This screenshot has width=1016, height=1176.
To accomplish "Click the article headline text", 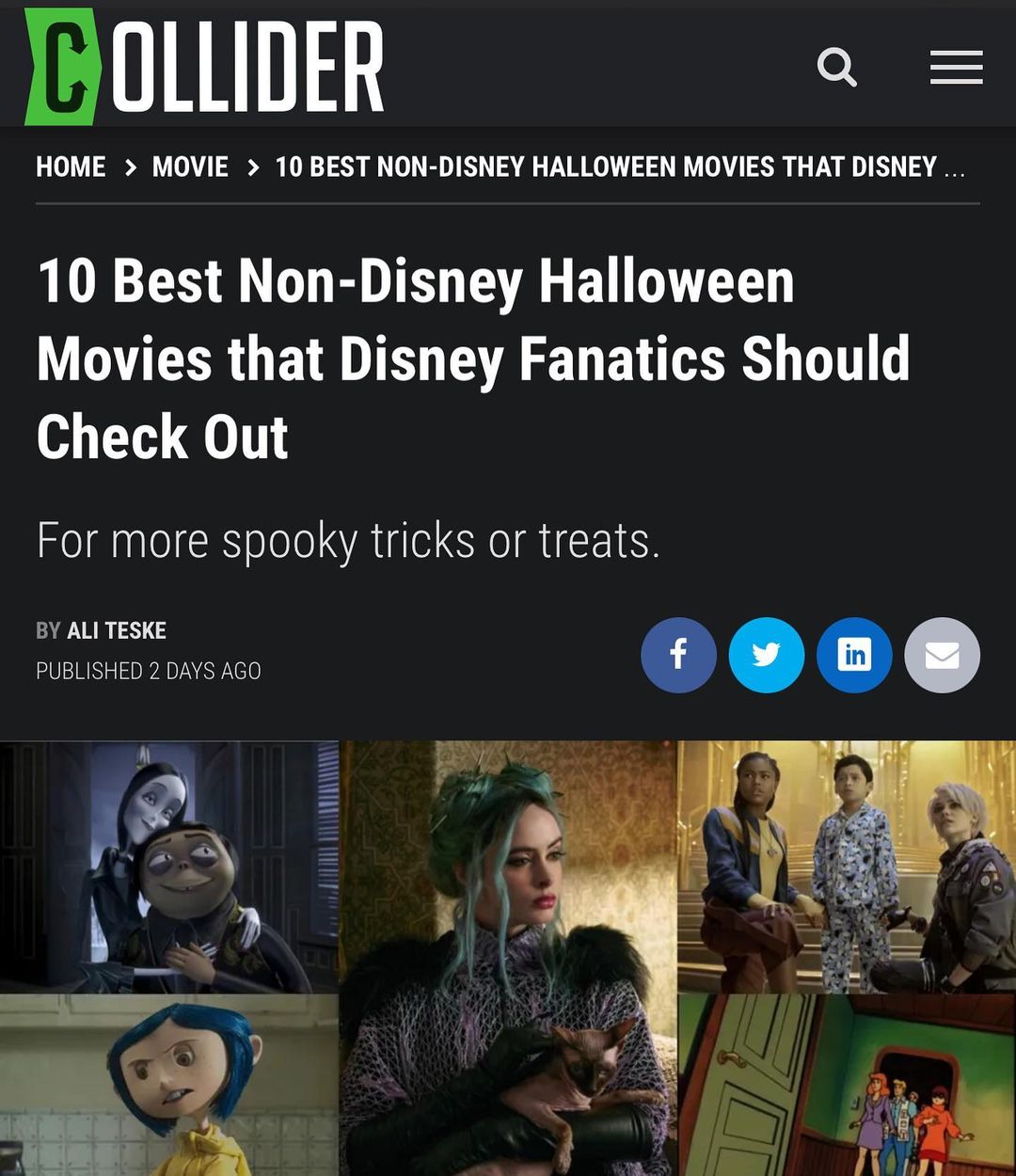I will pyautogui.click(x=473, y=358).
